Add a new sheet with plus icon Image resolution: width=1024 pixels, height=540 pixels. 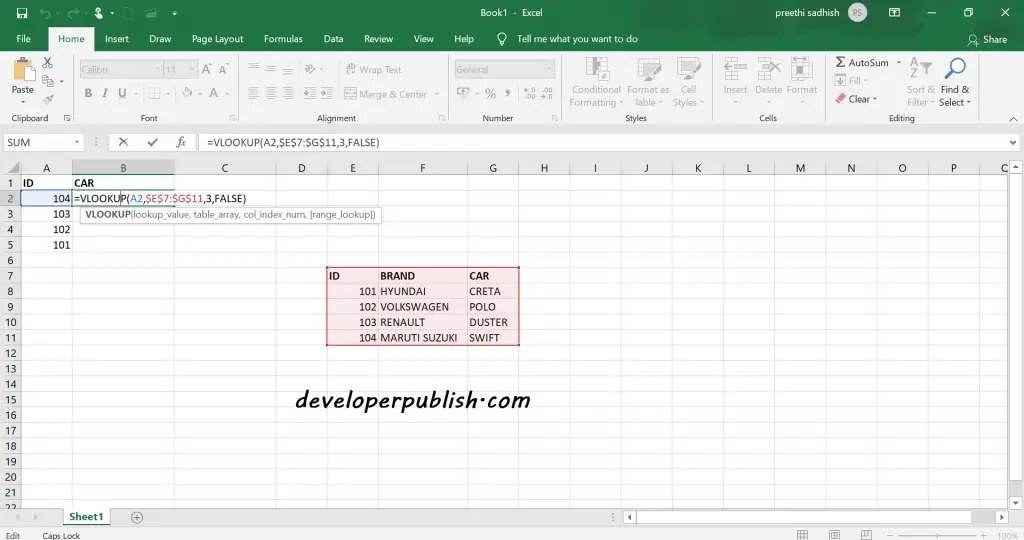pyautogui.click(x=136, y=517)
